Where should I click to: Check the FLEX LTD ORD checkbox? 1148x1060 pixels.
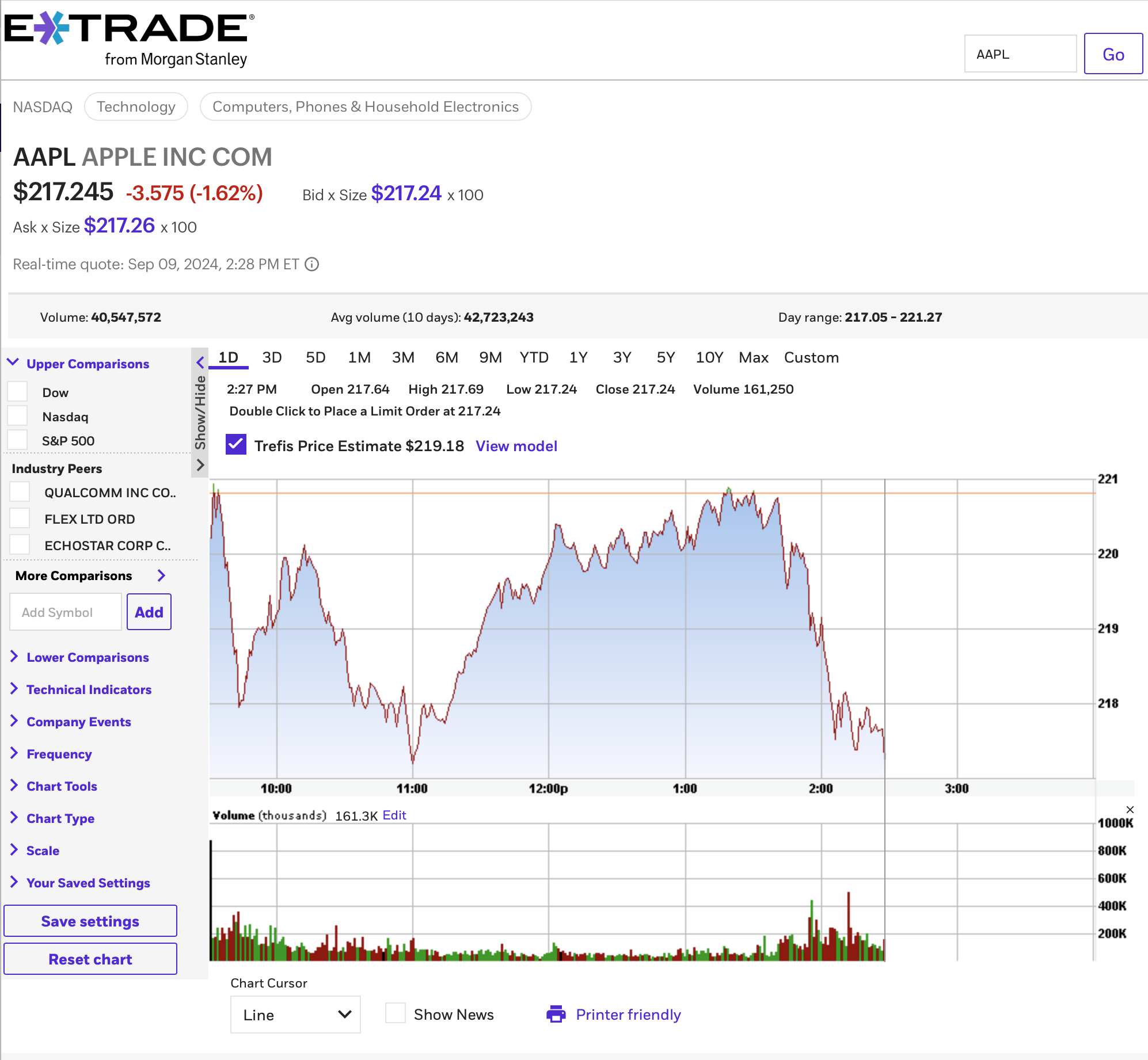[20, 518]
